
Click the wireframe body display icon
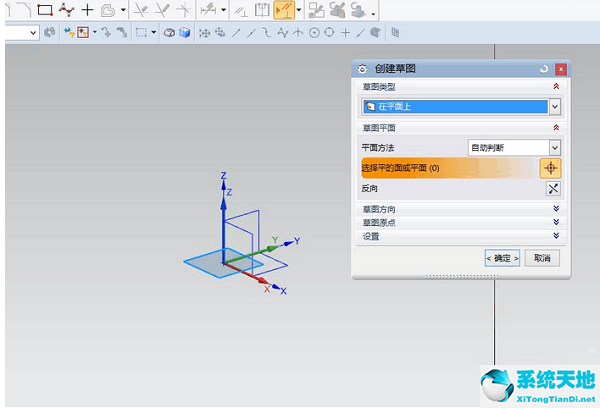click(x=169, y=33)
